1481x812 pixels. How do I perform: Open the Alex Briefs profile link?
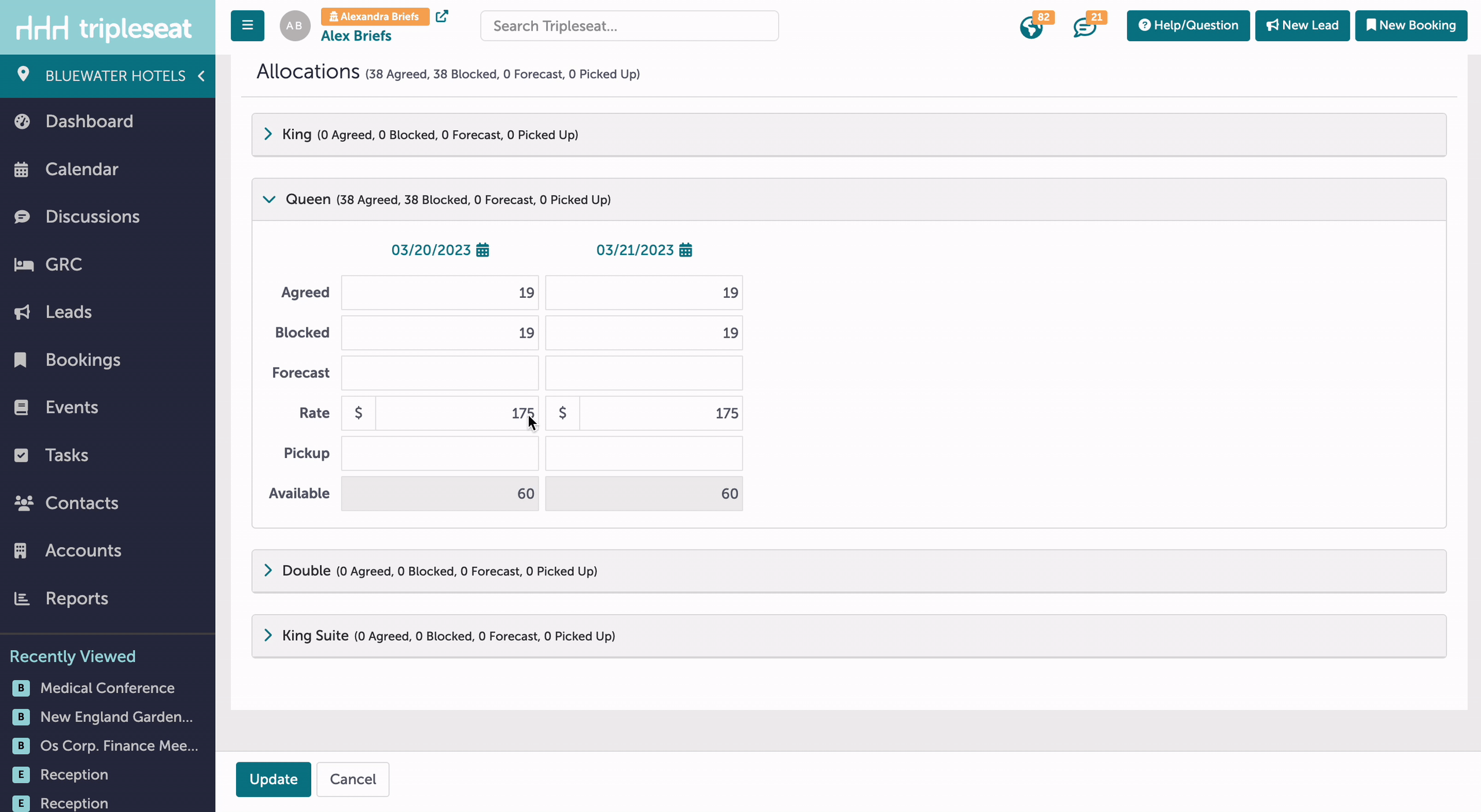[x=356, y=36]
